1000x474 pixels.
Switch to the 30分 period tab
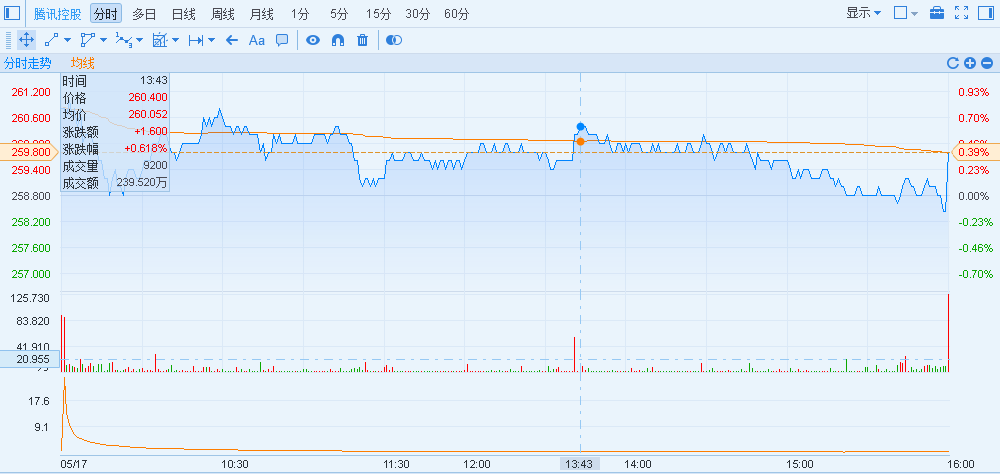pyautogui.click(x=417, y=14)
